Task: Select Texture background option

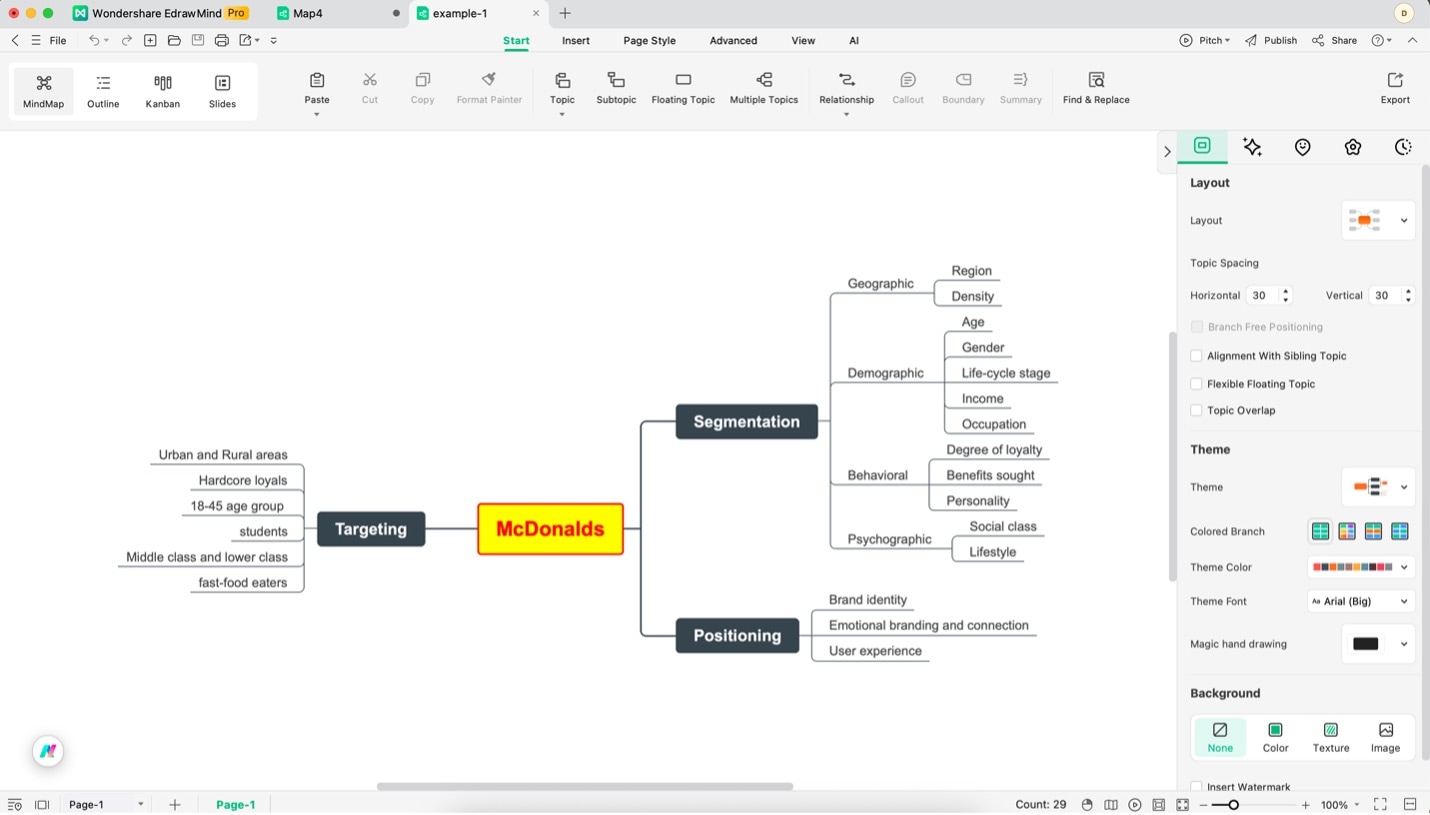Action: coord(1330,737)
